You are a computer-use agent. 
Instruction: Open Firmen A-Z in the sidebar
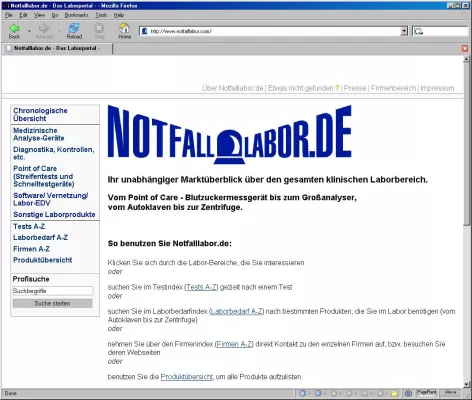click(31, 249)
